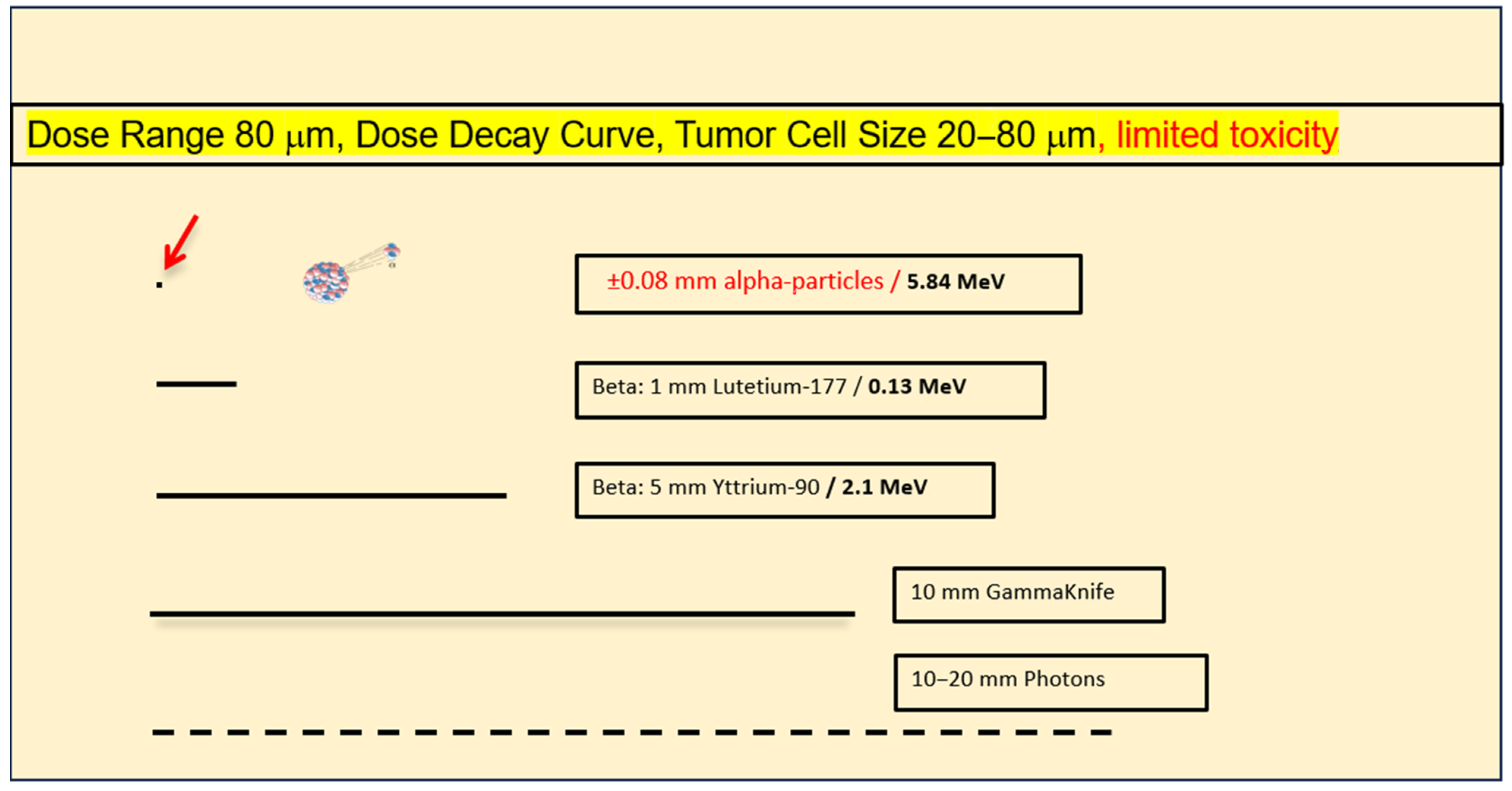Select the Lutetium-177 0.13 MeV box

tap(810, 390)
